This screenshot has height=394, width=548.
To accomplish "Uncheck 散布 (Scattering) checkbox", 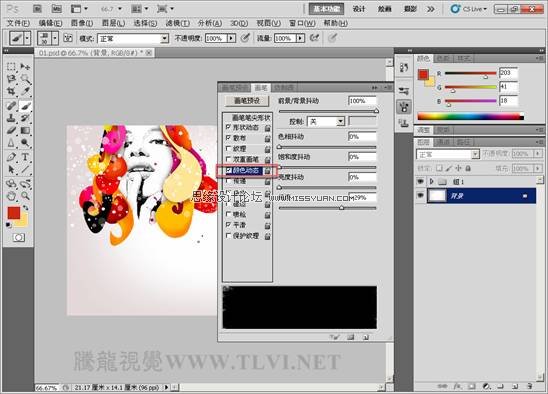I will pos(228,138).
